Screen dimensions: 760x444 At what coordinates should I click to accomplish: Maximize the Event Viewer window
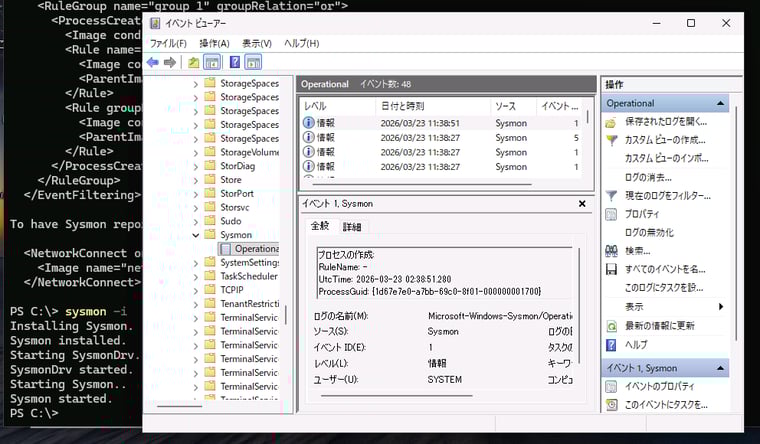click(x=691, y=23)
